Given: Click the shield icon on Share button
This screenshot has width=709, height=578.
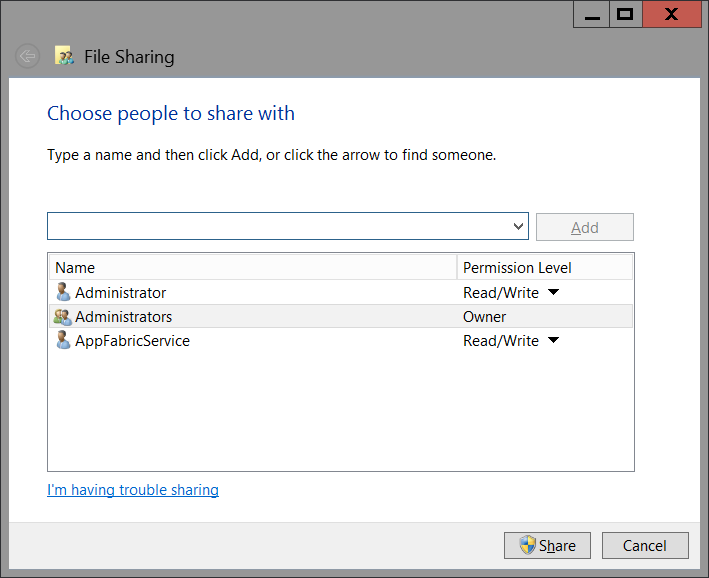Looking at the screenshot, I should point(527,545).
